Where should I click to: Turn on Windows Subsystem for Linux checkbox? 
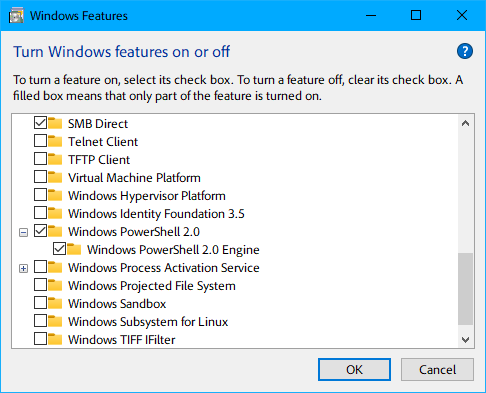[x=40, y=321]
